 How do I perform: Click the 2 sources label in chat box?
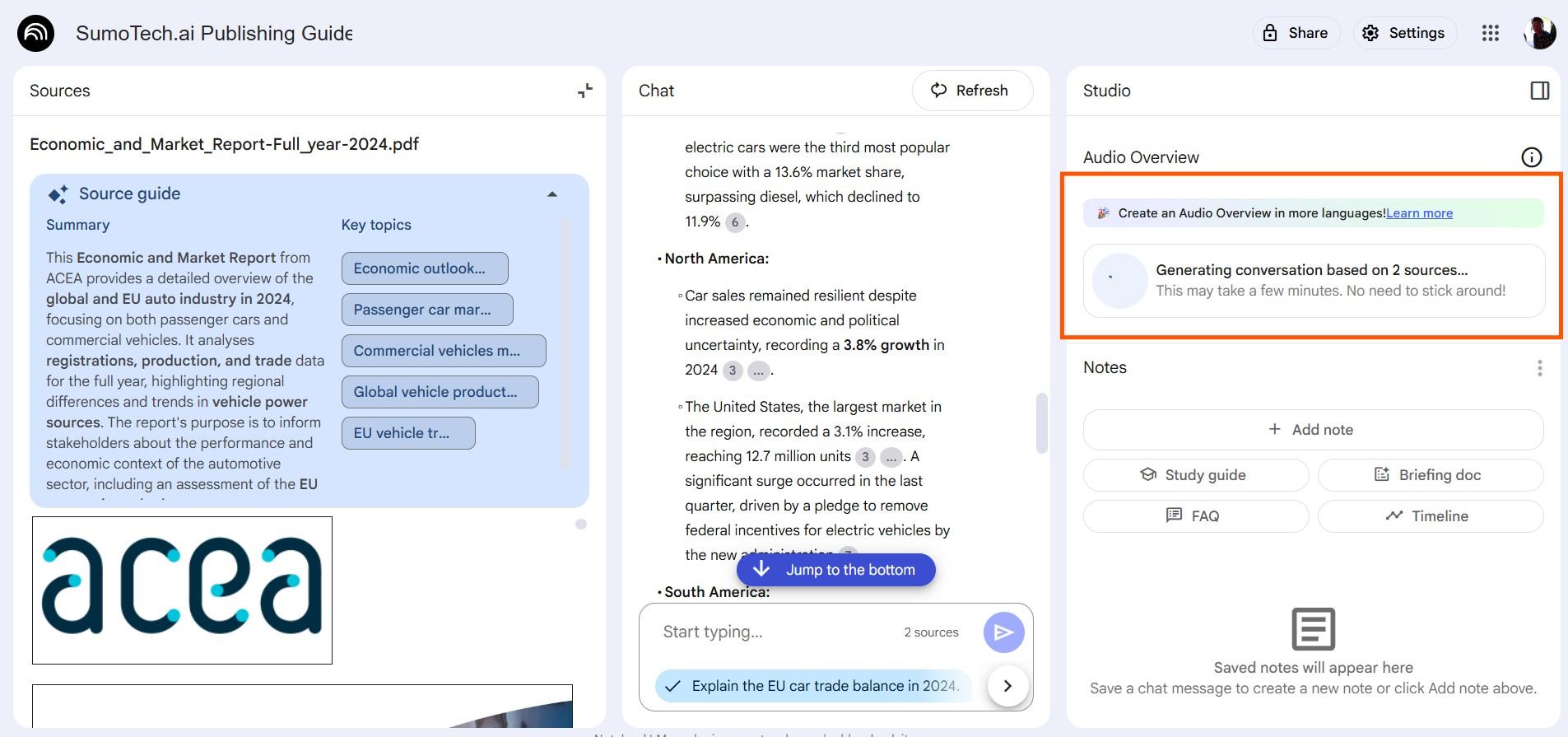point(931,632)
